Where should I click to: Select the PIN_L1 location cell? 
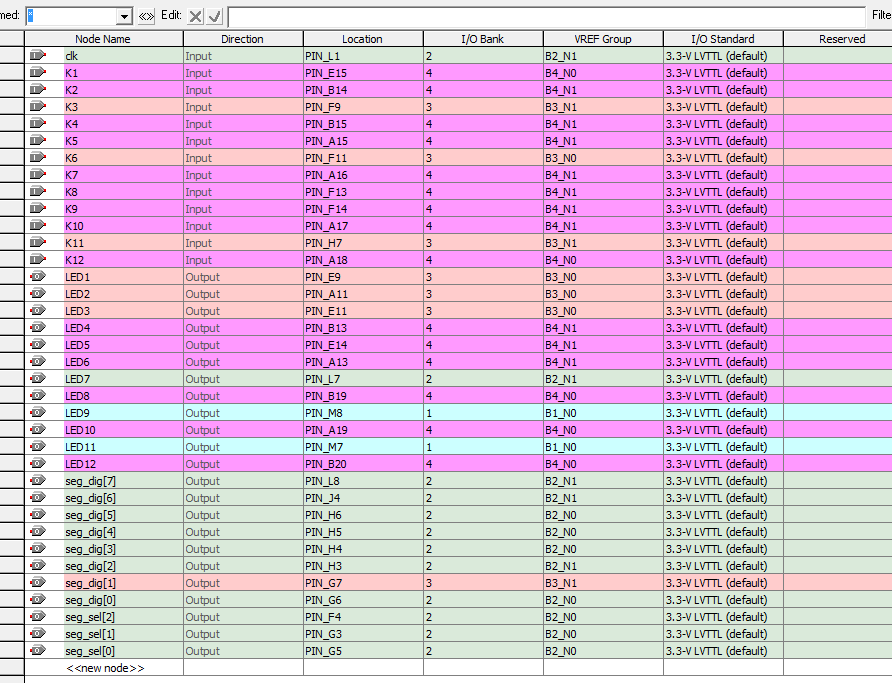363,56
